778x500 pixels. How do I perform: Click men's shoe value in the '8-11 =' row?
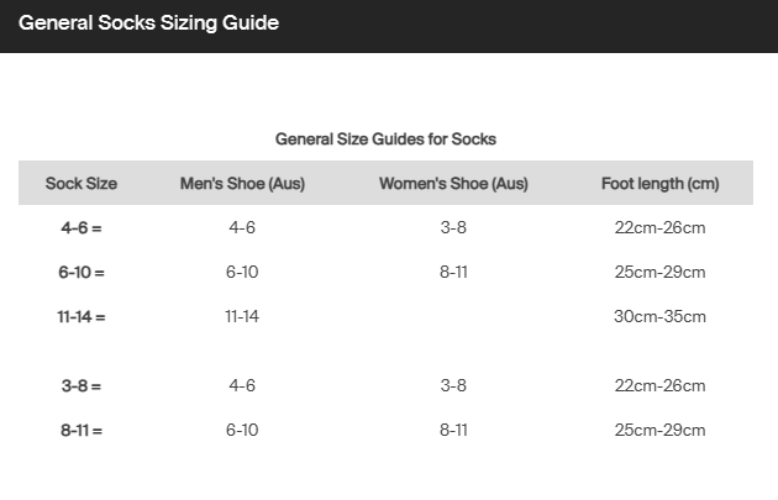(x=242, y=430)
